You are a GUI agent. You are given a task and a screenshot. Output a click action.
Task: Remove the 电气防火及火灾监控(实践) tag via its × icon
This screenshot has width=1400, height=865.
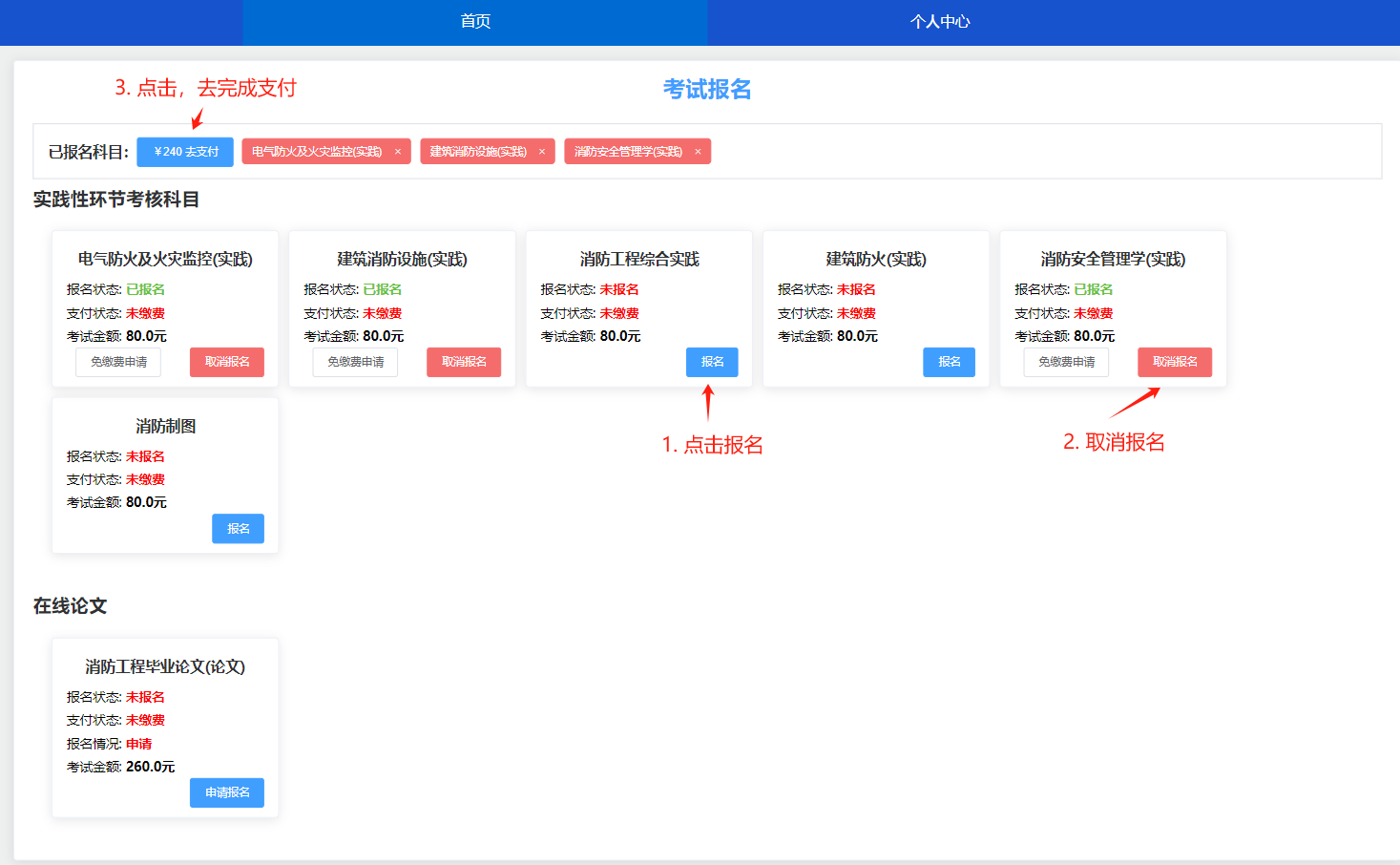[x=398, y=152]
